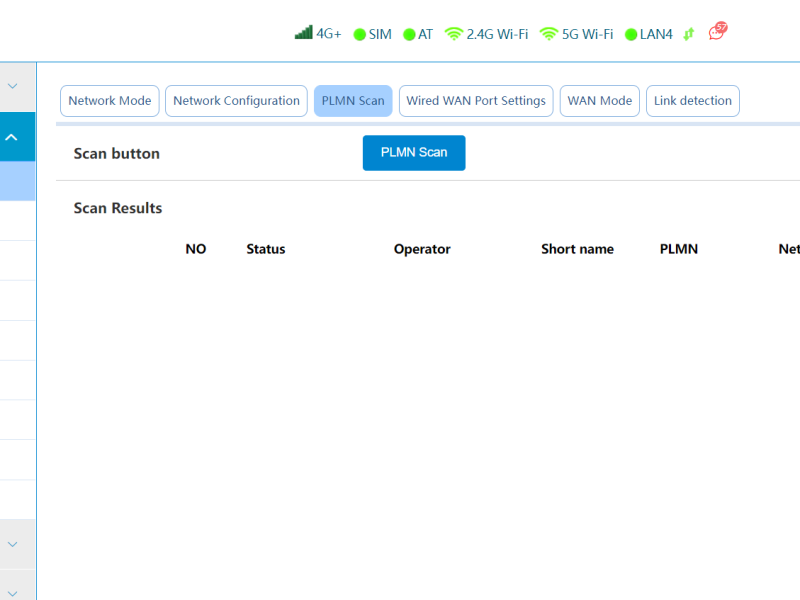Select the highlighted light-blue sidebar menu item
800x600 pixels.
coord(17,181)
